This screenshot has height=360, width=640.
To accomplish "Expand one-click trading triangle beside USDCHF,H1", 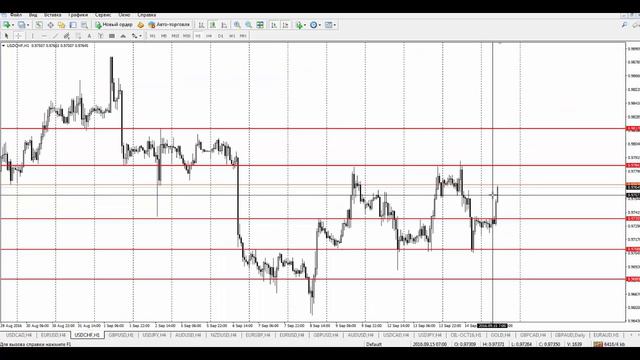I will coord(3,46).
